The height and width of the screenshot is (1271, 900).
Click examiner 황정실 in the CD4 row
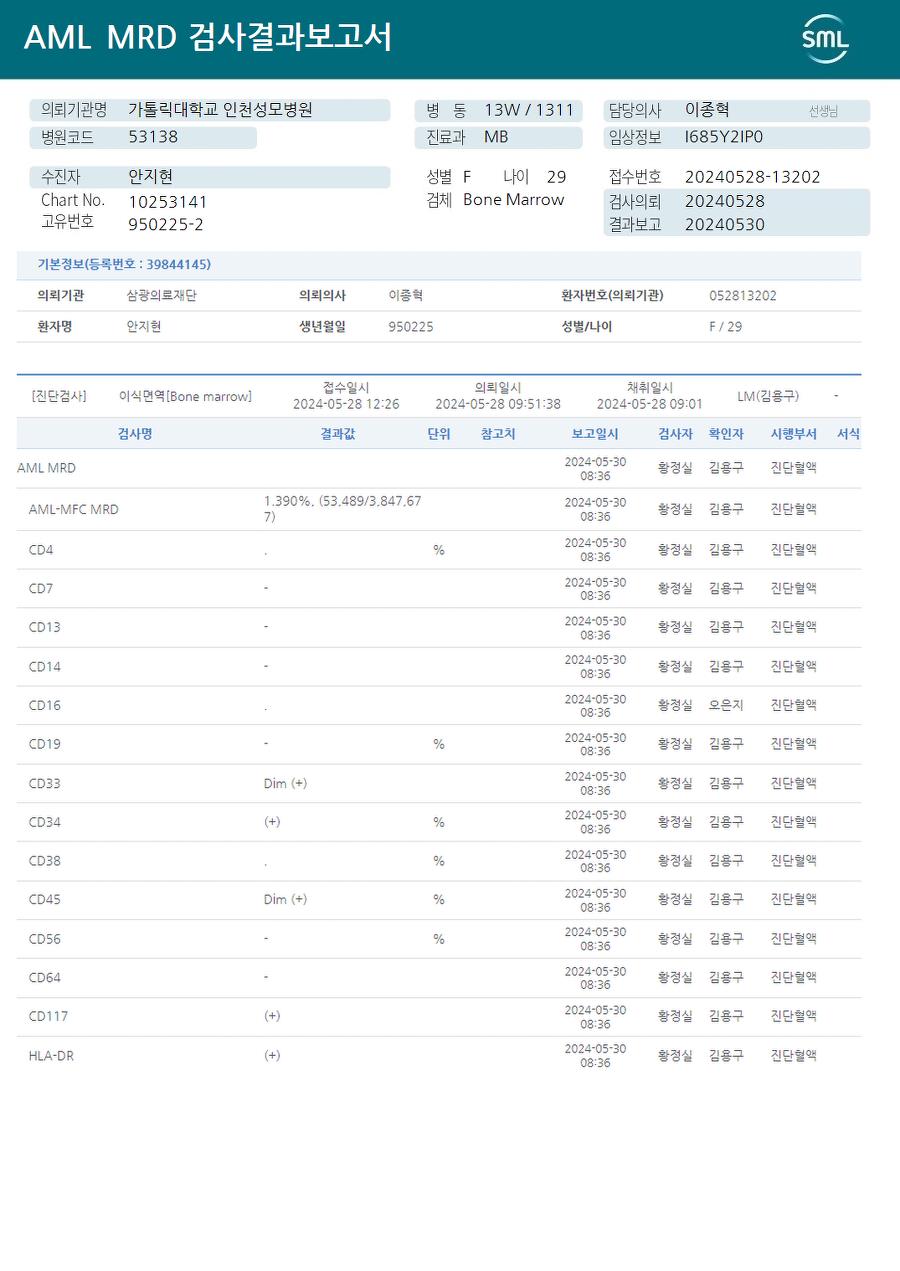(x=675, y=549)
